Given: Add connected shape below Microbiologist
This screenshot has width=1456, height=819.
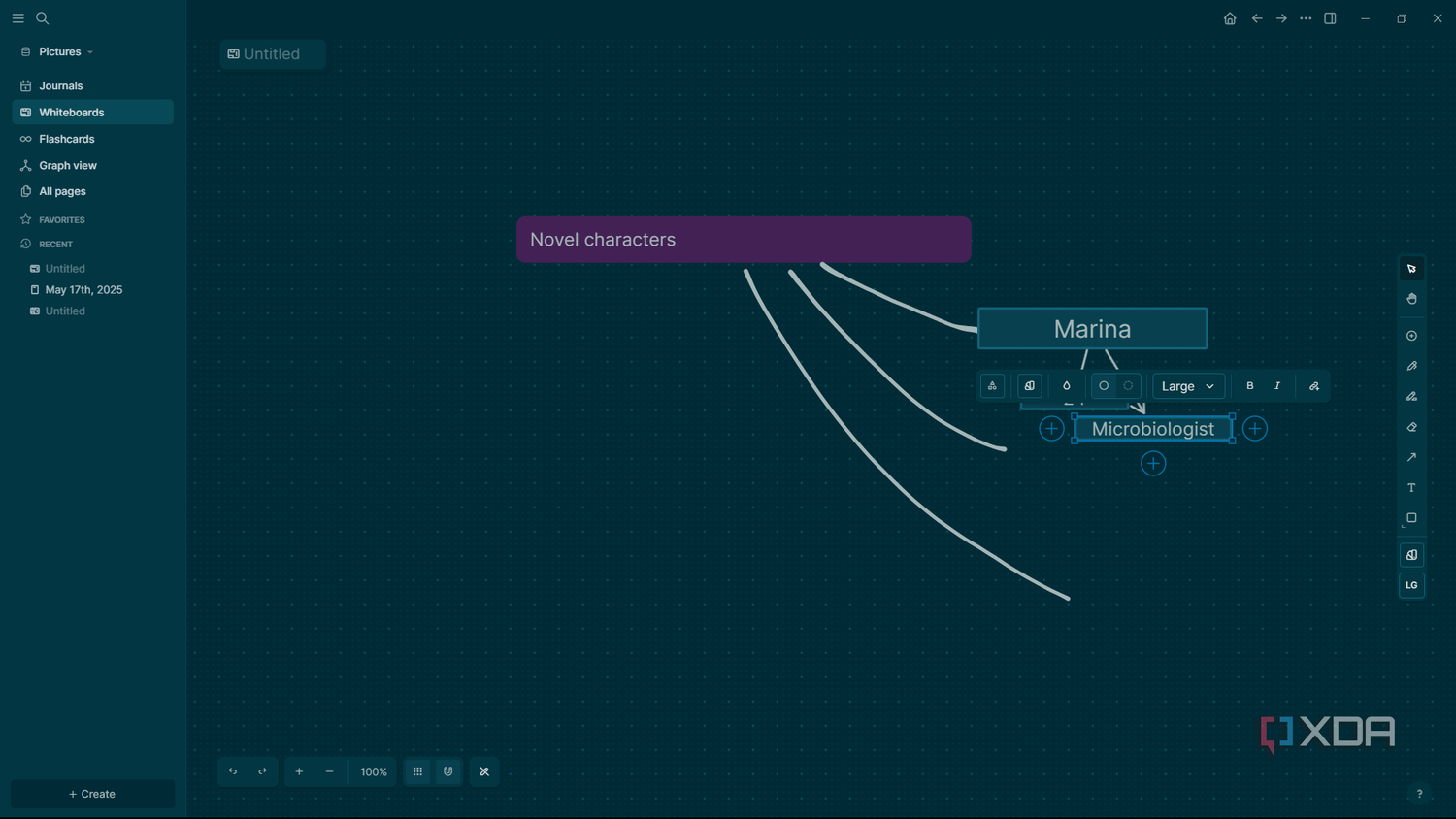Looking at the screenshot, I should coord(1153,464).
